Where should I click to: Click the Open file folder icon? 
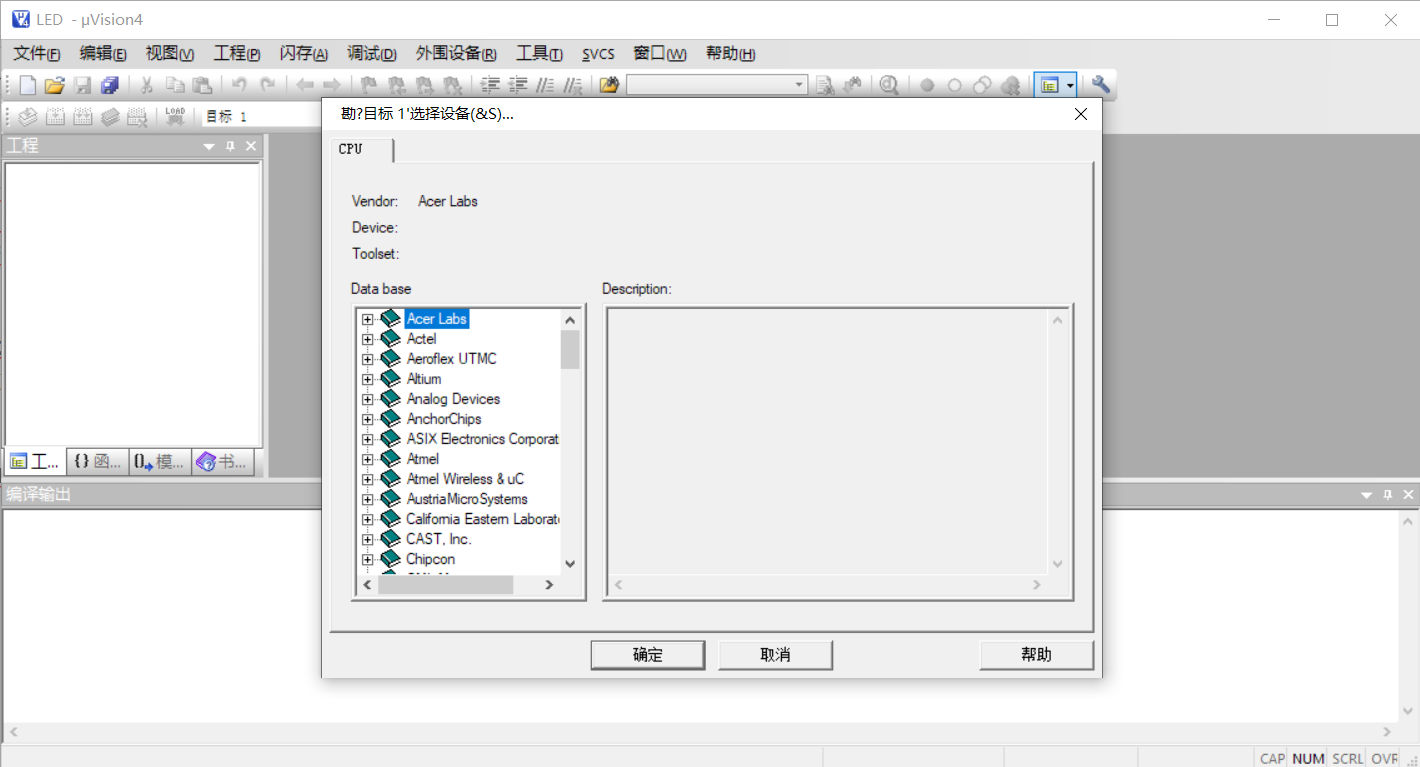pos(55,85)
